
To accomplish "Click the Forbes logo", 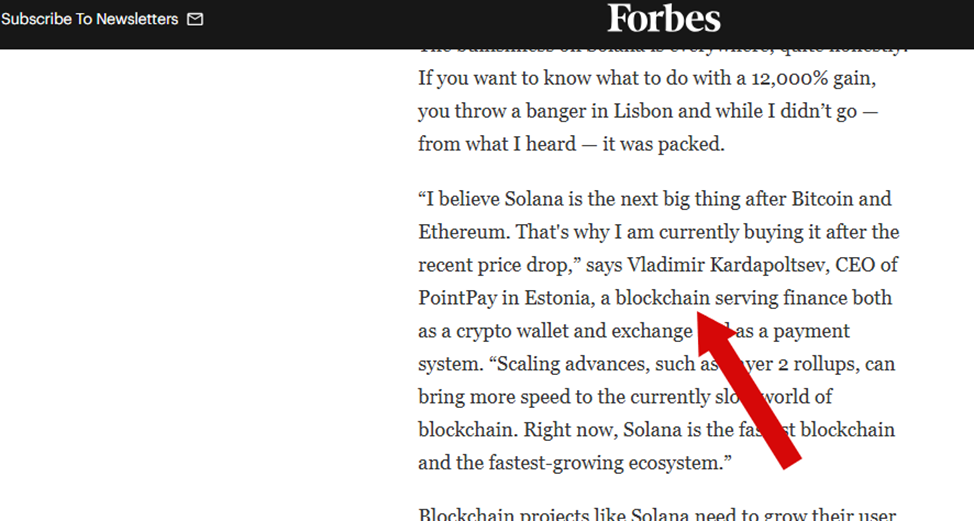I will [x=664, y=19].
